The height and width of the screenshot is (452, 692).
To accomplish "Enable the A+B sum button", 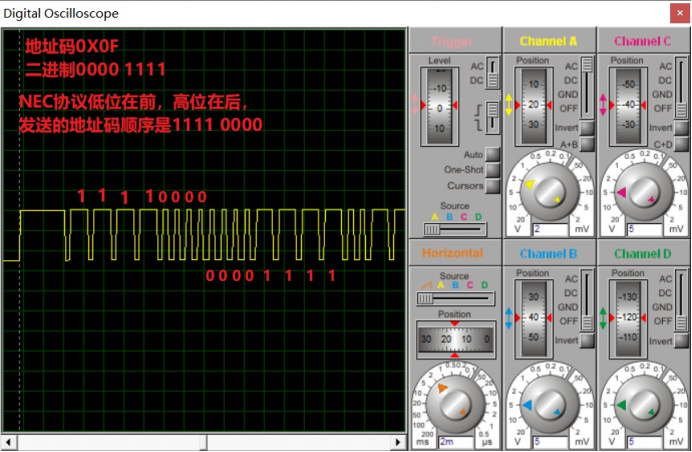I will coord(587,144).
